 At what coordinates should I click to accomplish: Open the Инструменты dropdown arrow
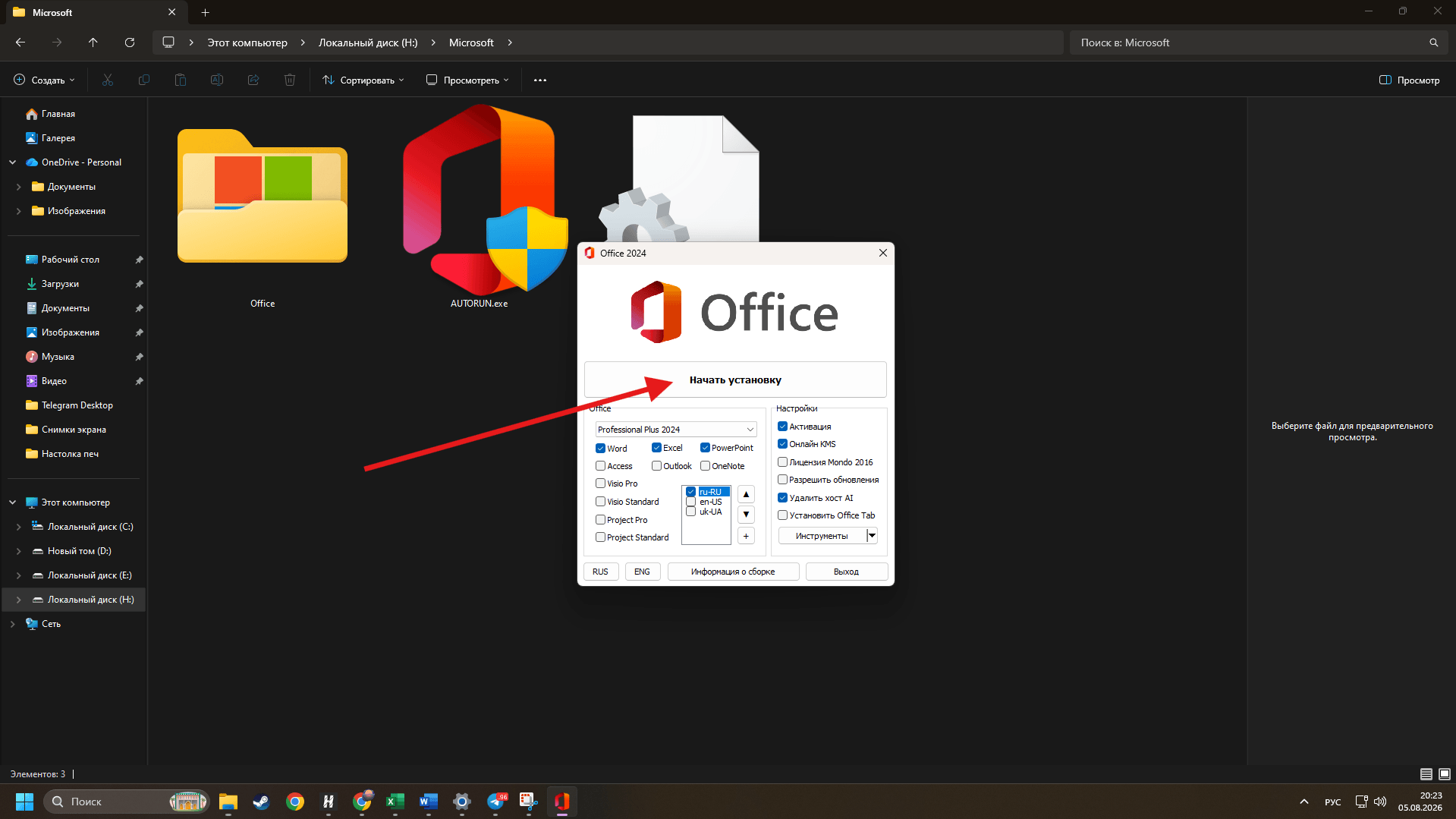[872, 536]
